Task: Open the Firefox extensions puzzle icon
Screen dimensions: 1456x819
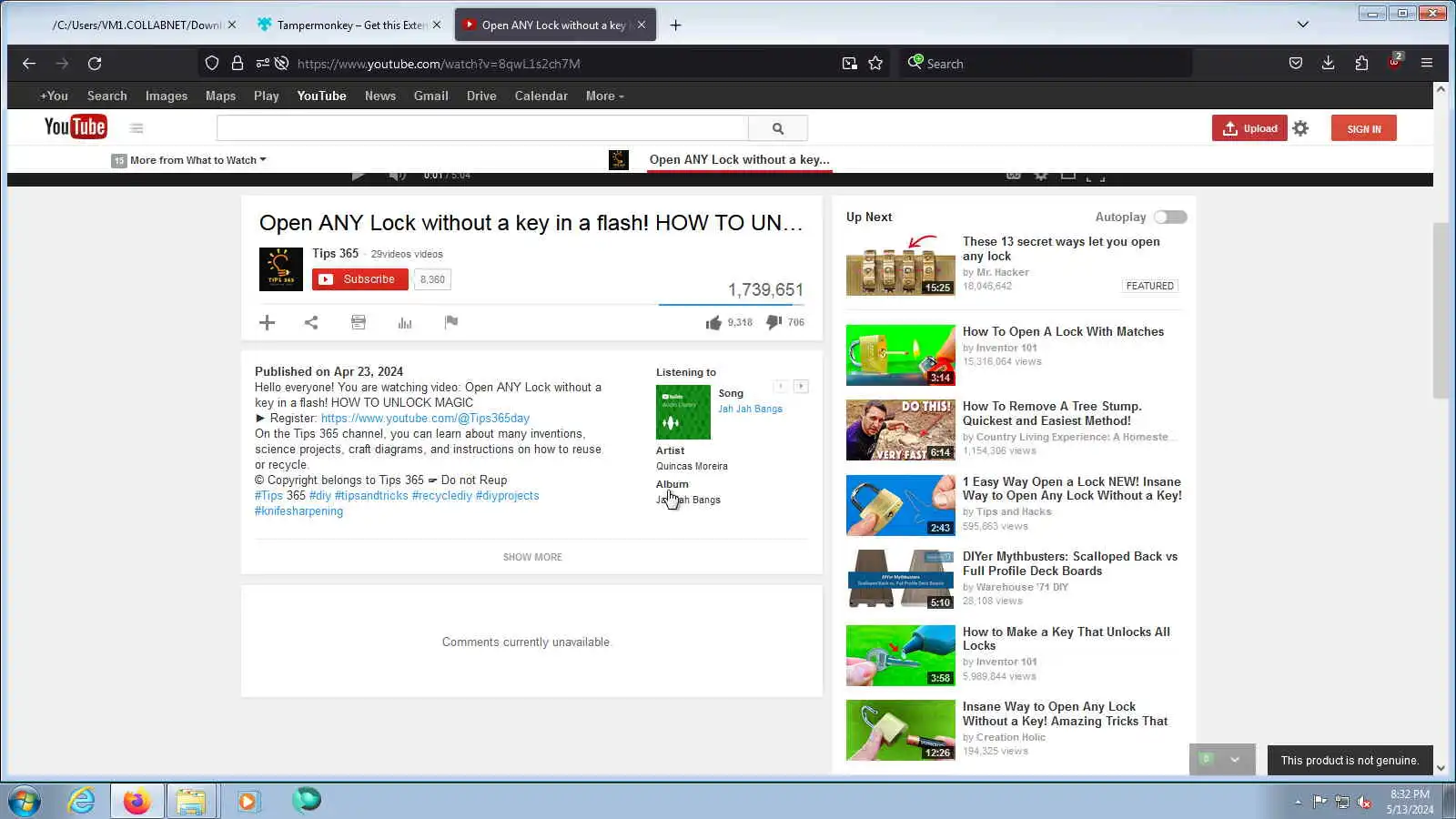Action: coord(1361,64)
